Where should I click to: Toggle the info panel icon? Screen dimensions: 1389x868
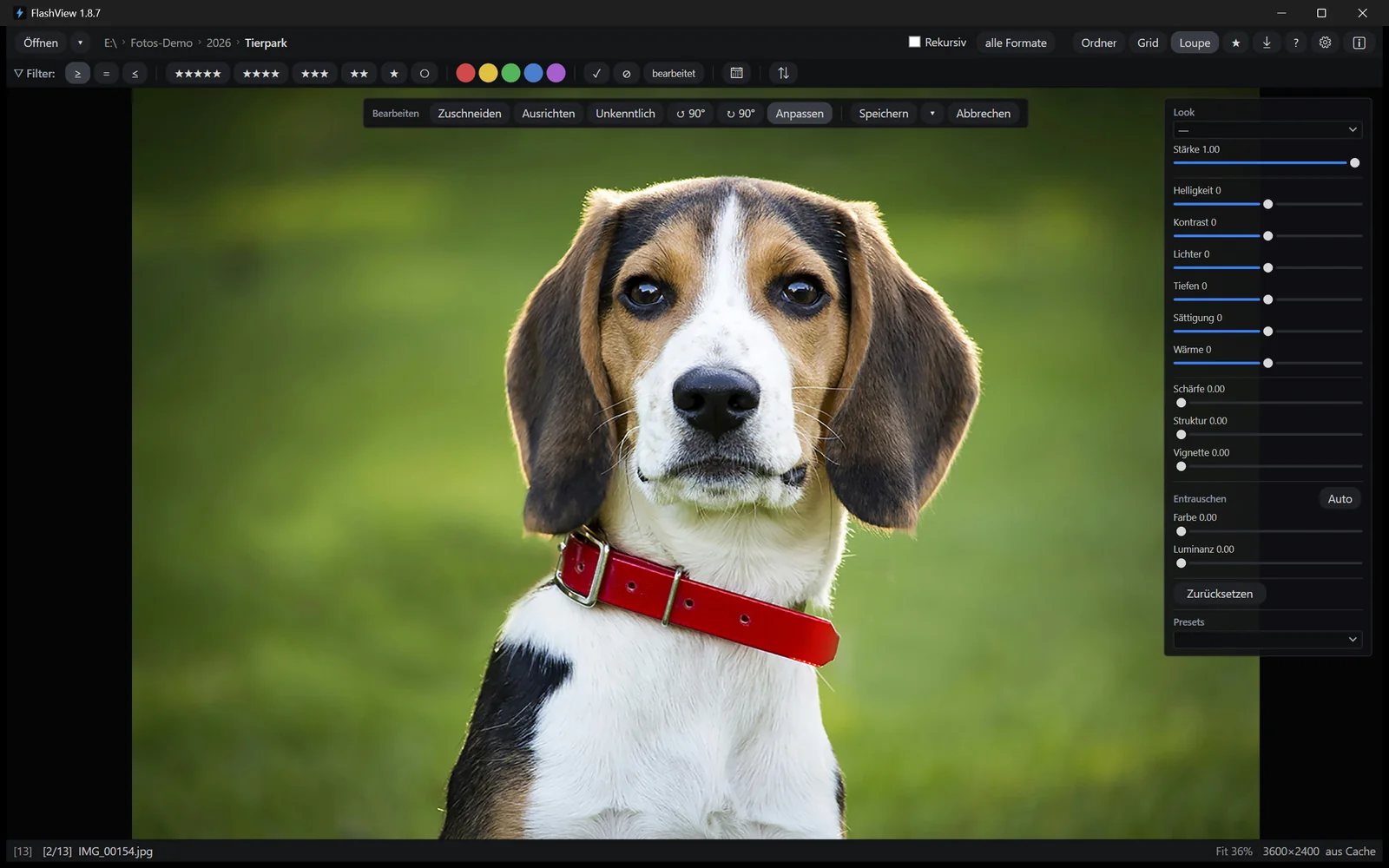click(x=1359, y=43)
